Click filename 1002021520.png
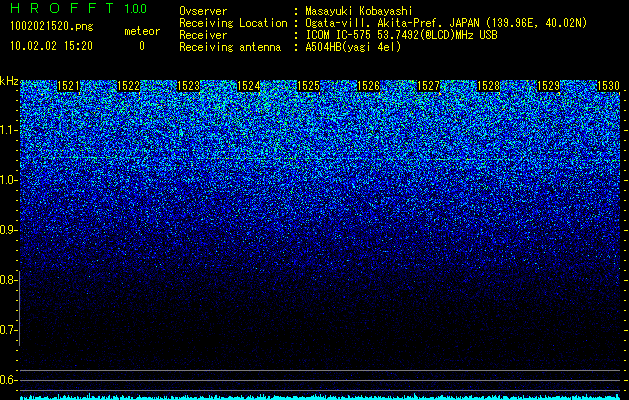The width and height of the screenshot is (629, 400). pyautogui.click(x=52, y=27)
